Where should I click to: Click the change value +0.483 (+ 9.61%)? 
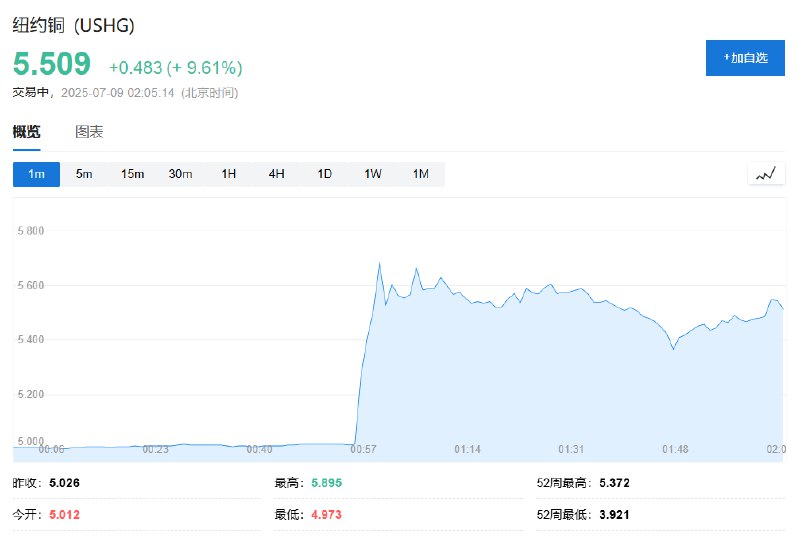point(176,67)
